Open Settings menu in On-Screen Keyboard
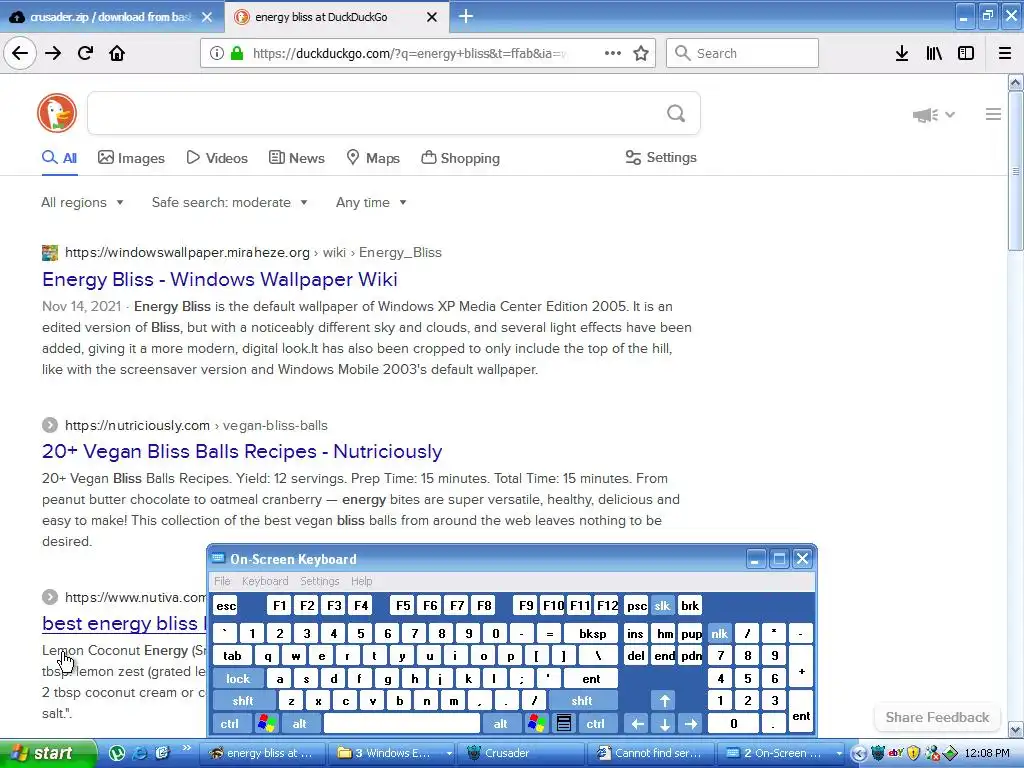 pyautogui.click(x=319, y=581)
